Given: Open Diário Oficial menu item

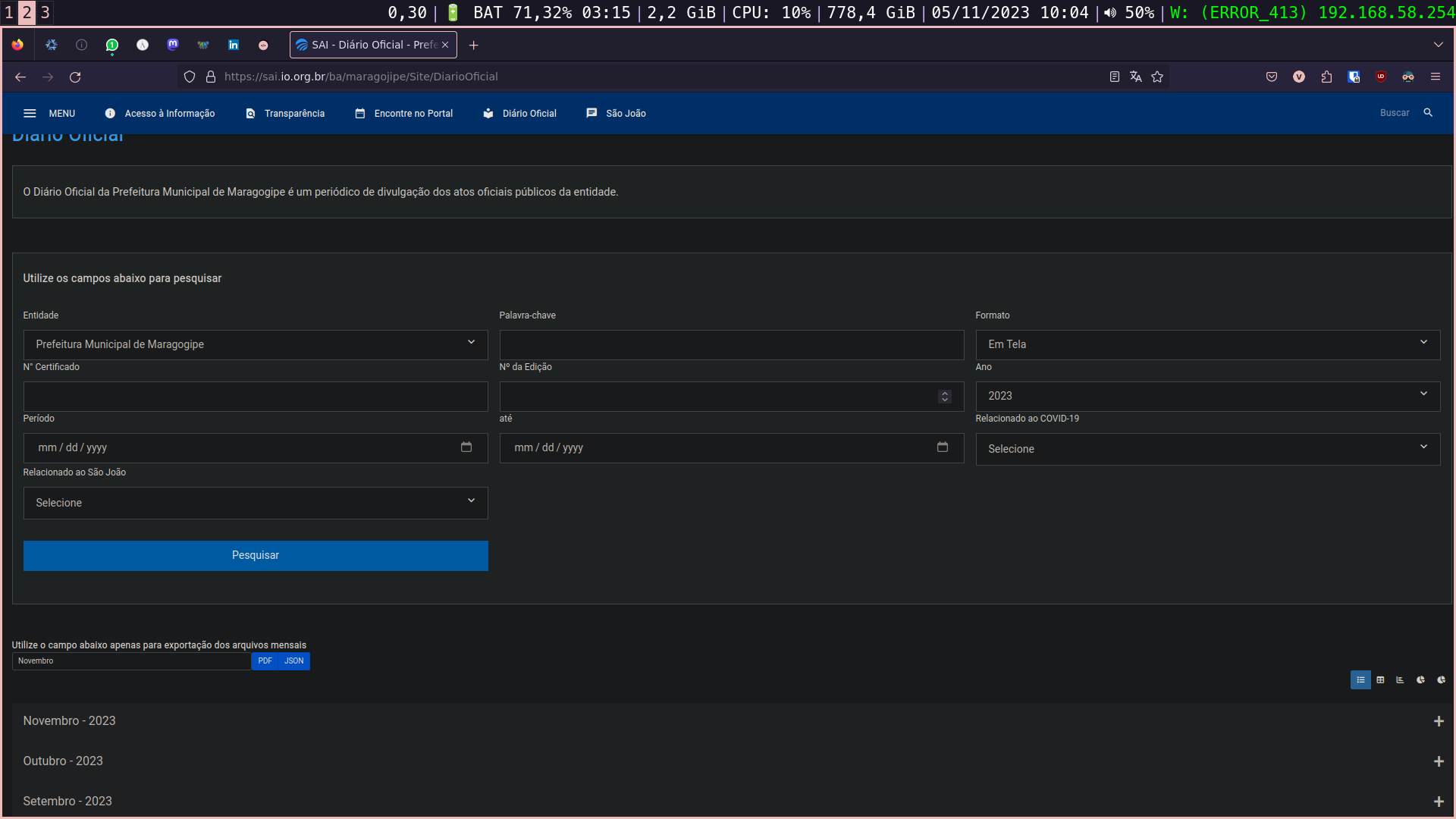Looking at the screenshot, I should [x=520, y=113].
